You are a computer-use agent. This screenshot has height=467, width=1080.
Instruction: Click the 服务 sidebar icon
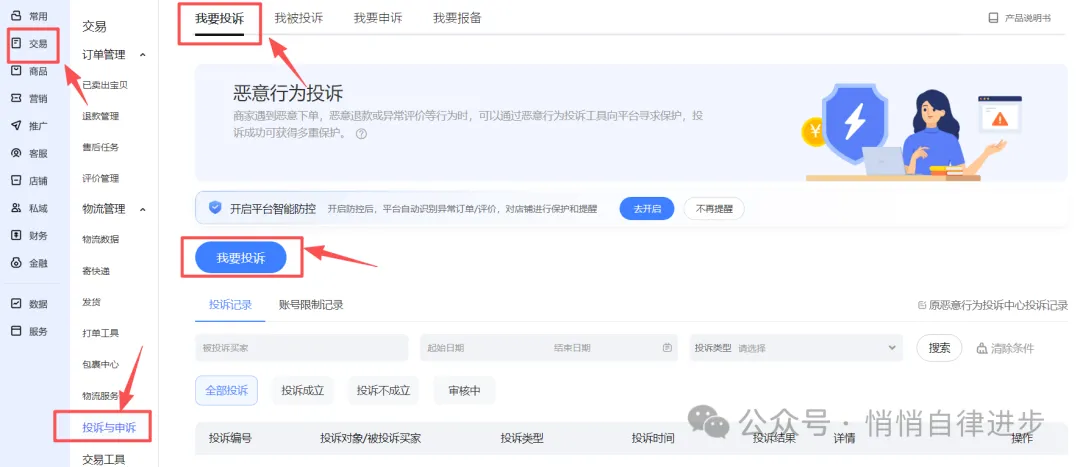pyautogui.click(x=17, y=331)
